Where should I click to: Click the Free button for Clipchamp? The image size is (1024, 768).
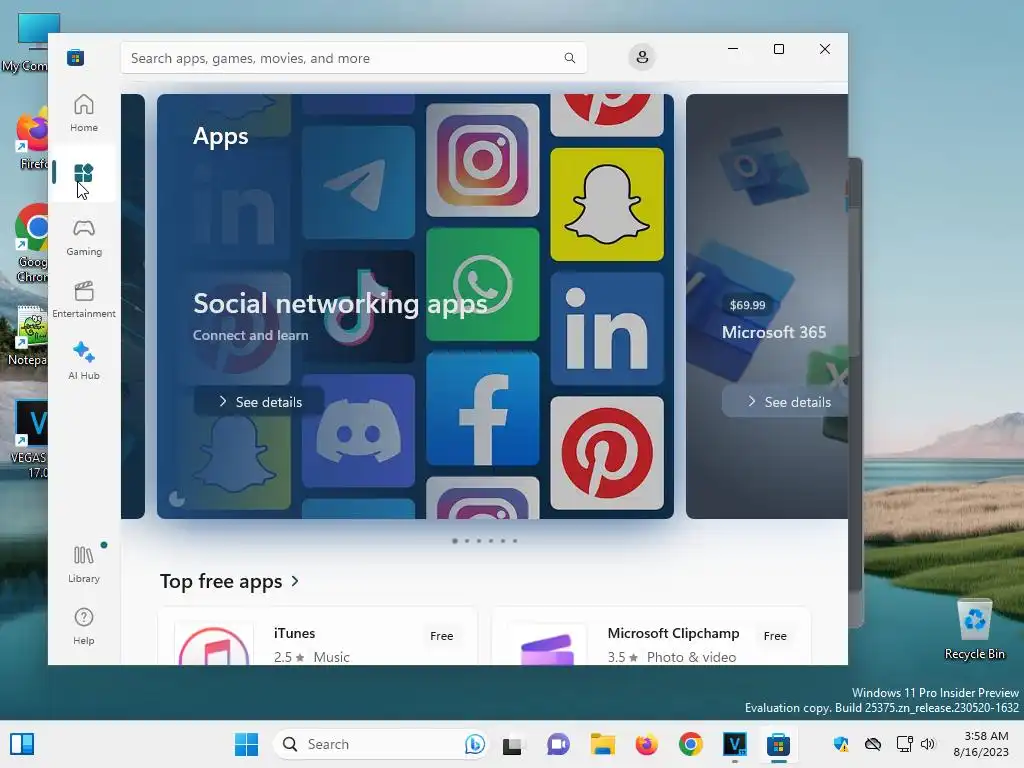[x=775, y=635]
